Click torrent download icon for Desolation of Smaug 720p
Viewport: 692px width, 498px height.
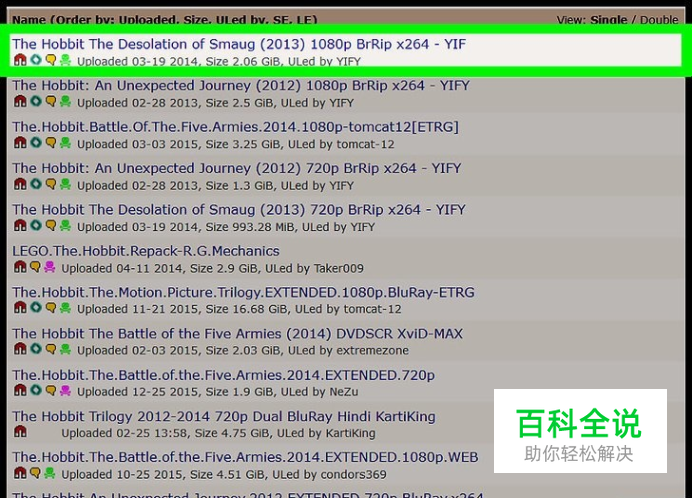tap(36, 226)
